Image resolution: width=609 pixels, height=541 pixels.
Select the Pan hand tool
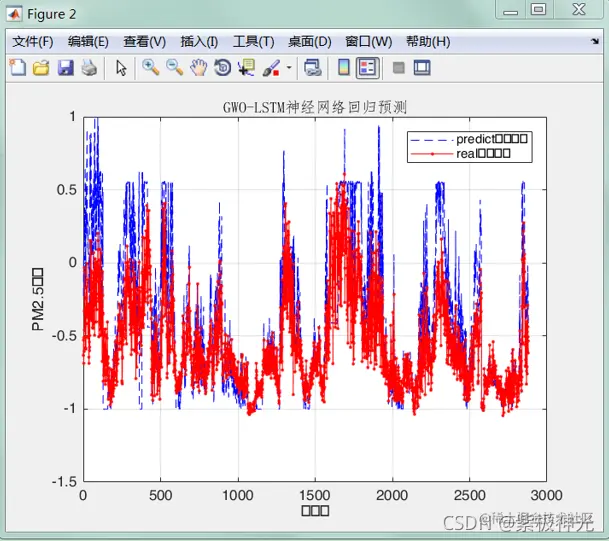[198, 68]
